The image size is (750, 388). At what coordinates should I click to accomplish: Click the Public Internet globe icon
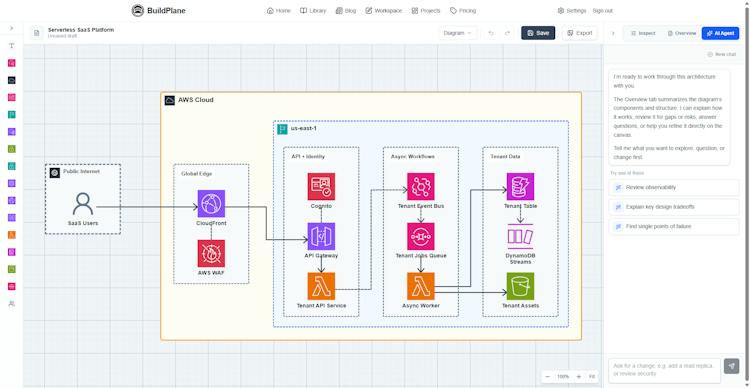[55, 173]
